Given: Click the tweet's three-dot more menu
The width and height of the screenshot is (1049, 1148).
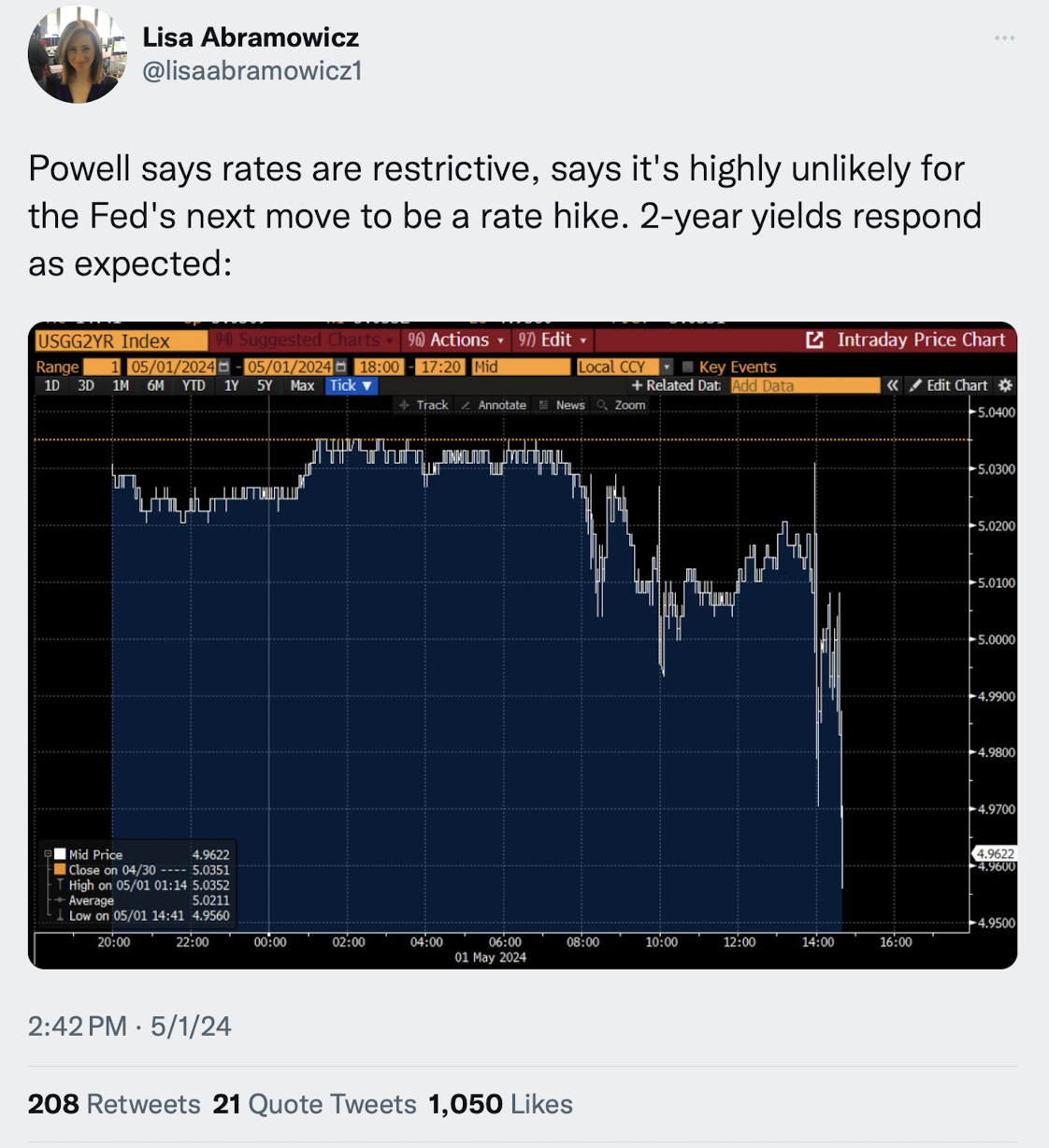Looking at the screenshot, I should click(1004, 38).
